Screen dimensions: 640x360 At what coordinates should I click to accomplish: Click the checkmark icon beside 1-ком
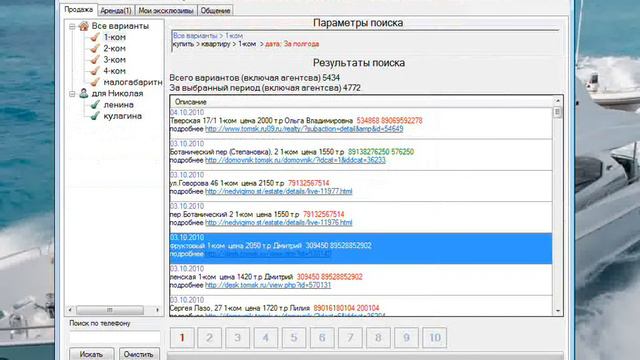[95, 37]
